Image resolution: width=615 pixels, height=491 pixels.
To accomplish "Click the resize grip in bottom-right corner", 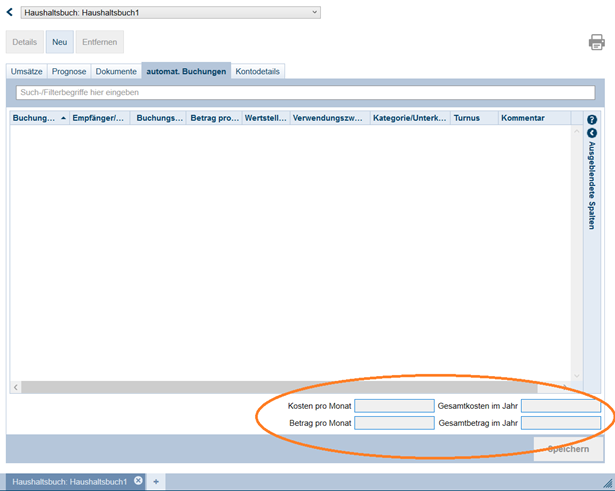I will [x=607, y=483].
